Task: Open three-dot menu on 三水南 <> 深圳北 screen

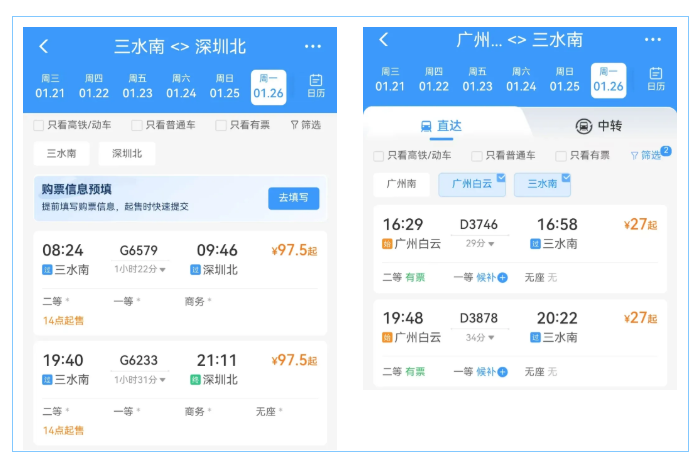Action: pos(313,46)
